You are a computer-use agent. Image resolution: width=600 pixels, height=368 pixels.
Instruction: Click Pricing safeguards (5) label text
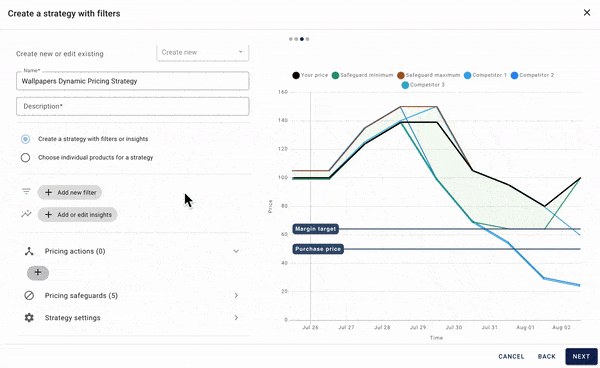tap(81, 295)
